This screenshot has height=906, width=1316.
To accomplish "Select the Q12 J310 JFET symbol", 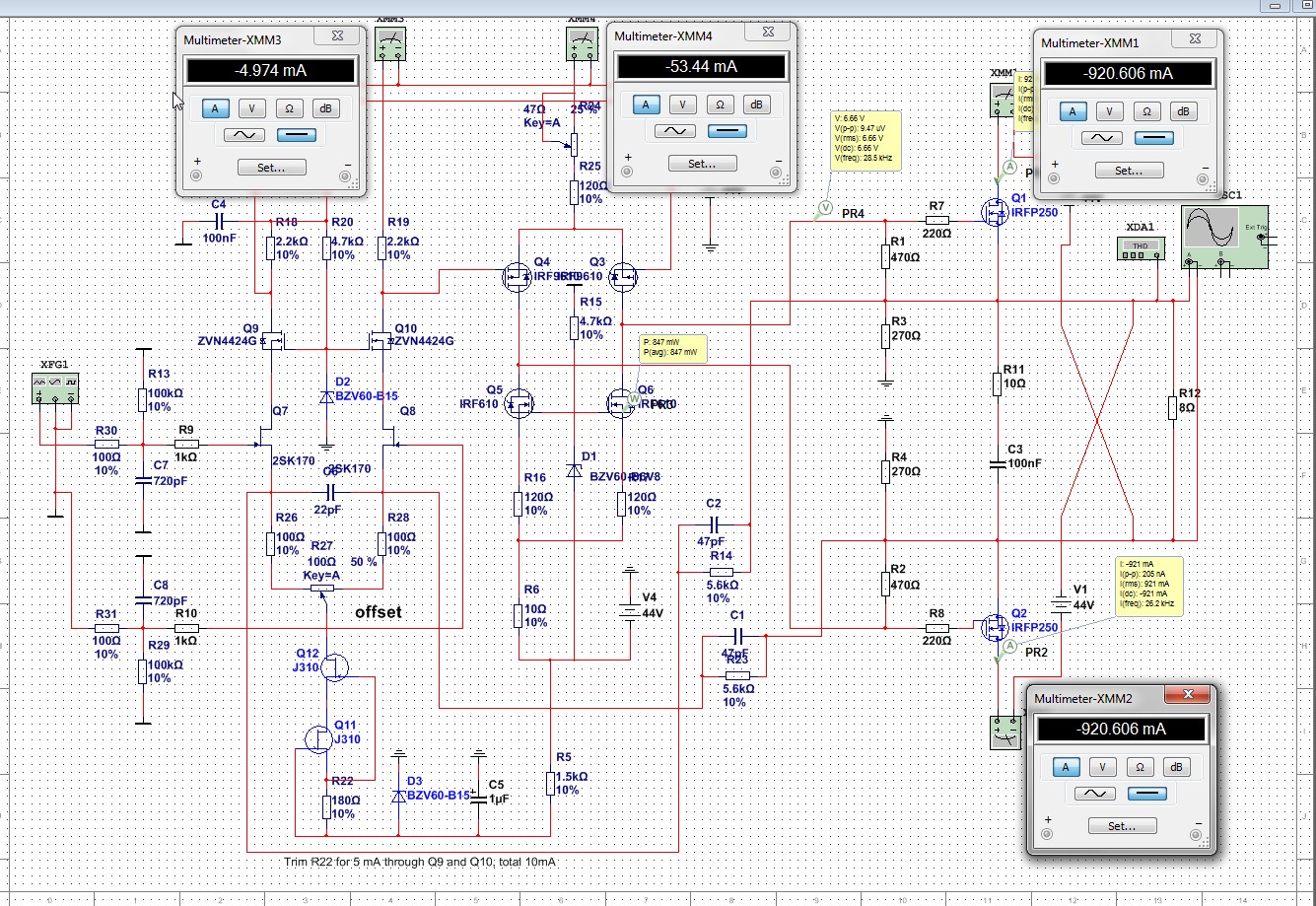I will (x=335, y=667).
